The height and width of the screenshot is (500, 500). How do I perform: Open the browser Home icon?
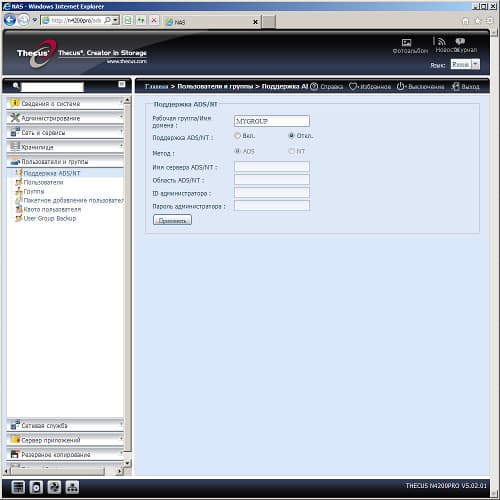(465, 21)
